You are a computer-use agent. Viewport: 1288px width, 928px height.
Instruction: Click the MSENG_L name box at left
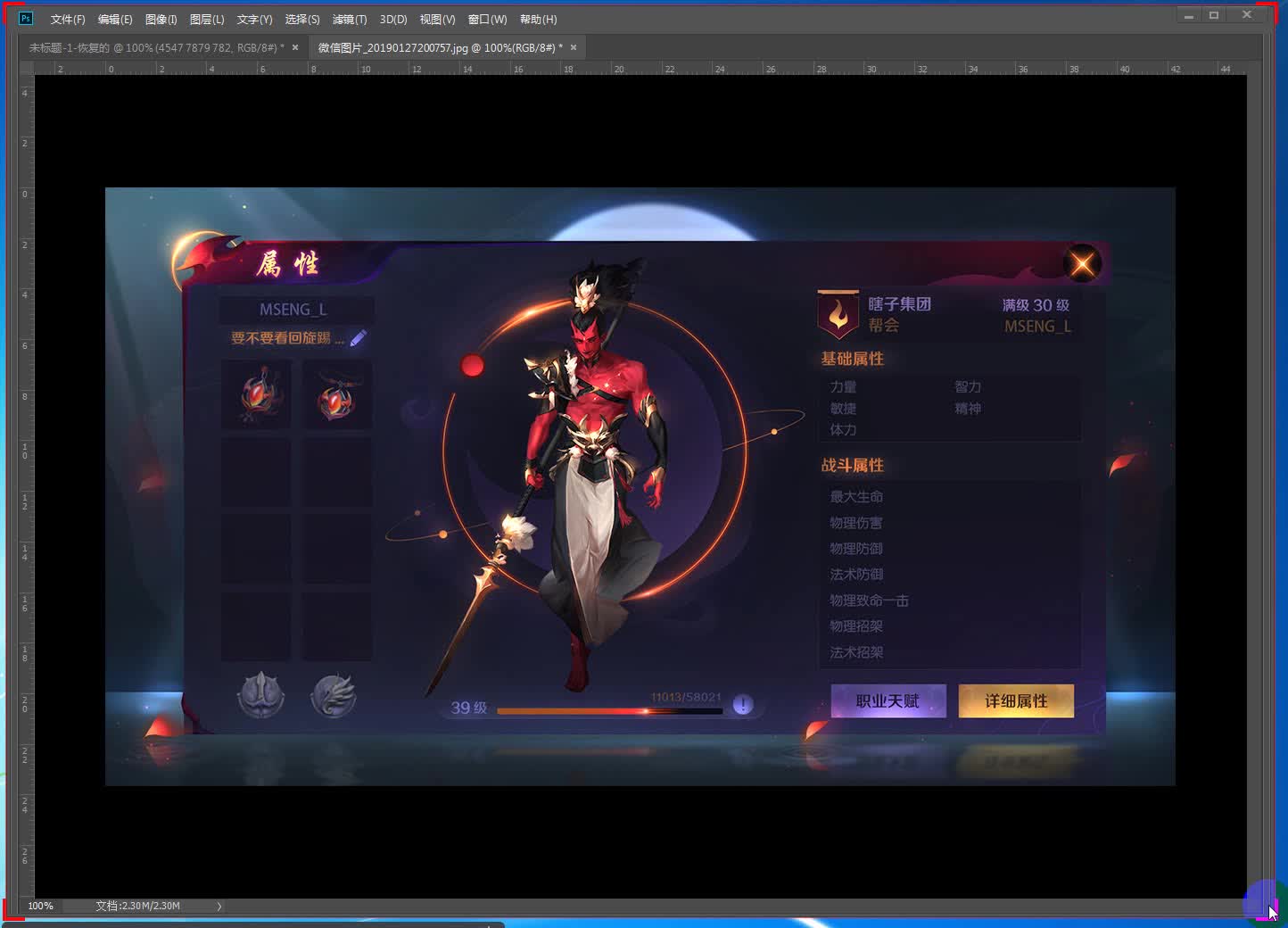pyautogui.click(x=296, y=310)
